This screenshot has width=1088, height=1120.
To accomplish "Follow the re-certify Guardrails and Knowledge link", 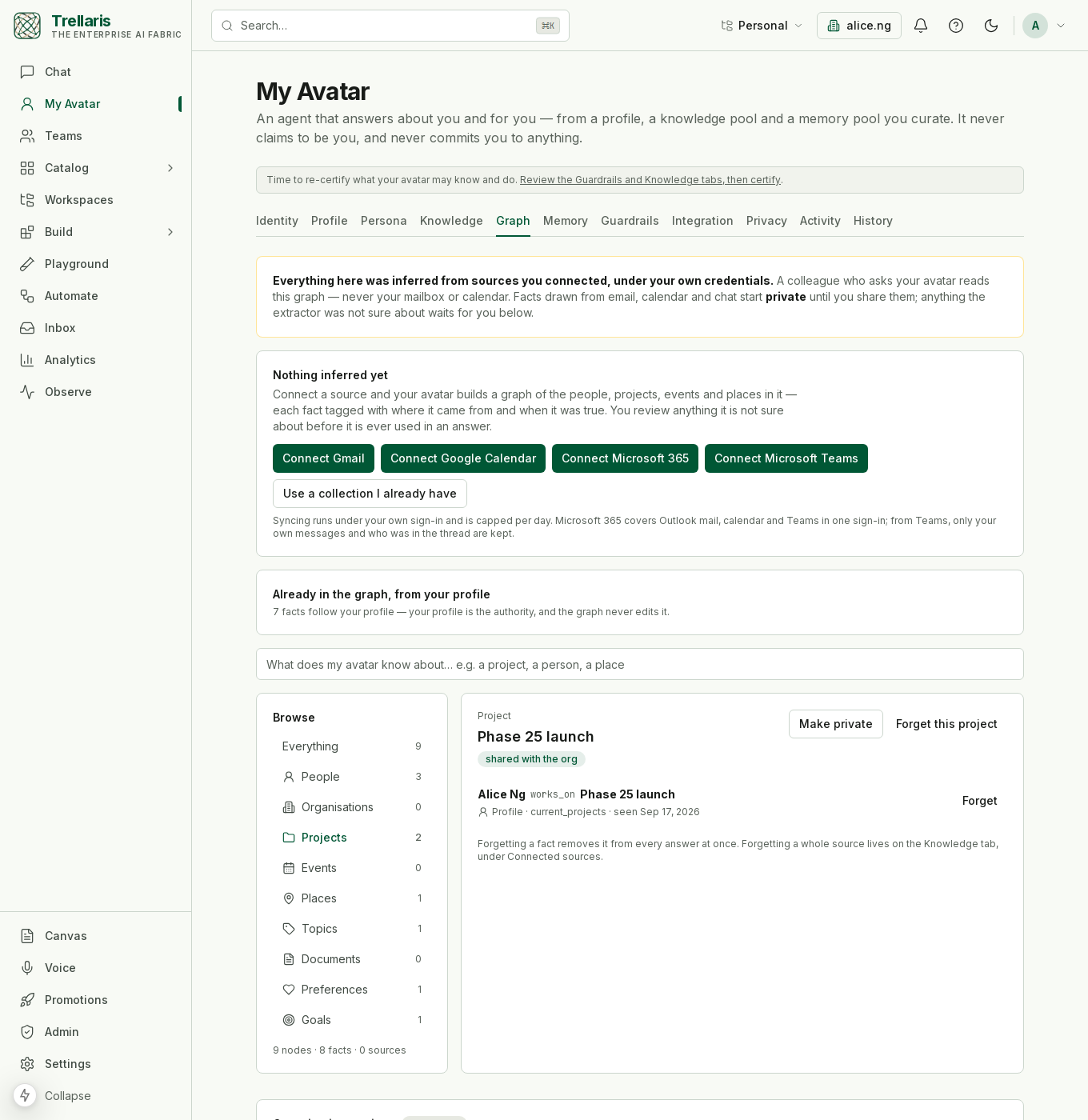I will pos(650,180).
